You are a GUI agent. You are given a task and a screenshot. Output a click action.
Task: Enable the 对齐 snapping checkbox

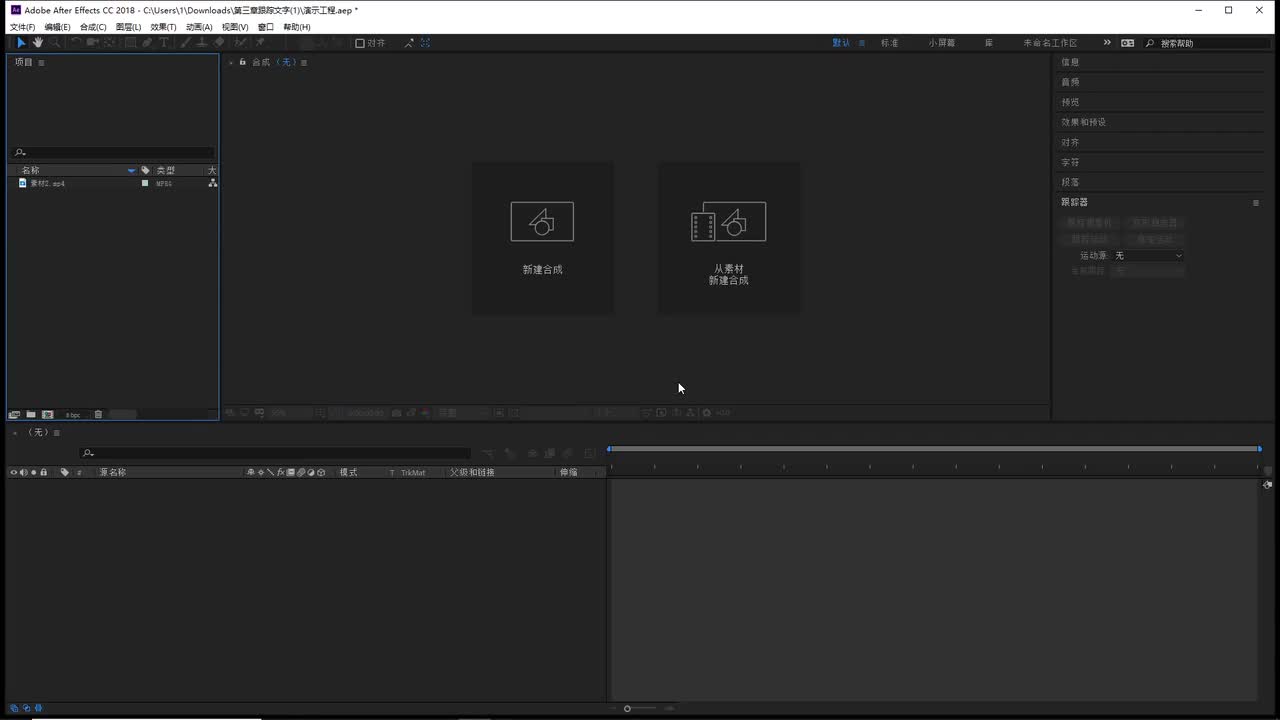coord(360,43)
